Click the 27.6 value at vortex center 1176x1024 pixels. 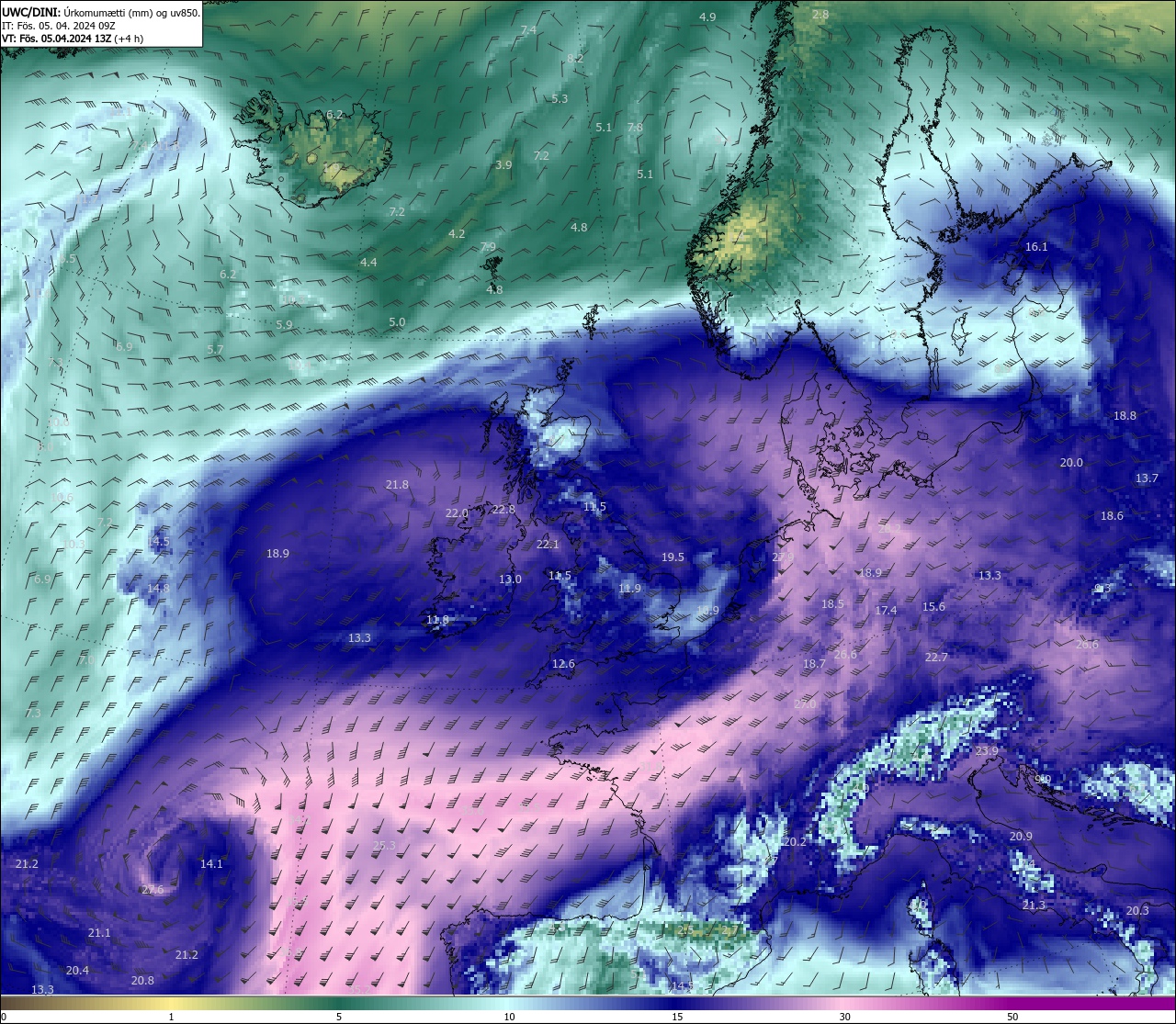pyautogui.click(x=153, y=890)
